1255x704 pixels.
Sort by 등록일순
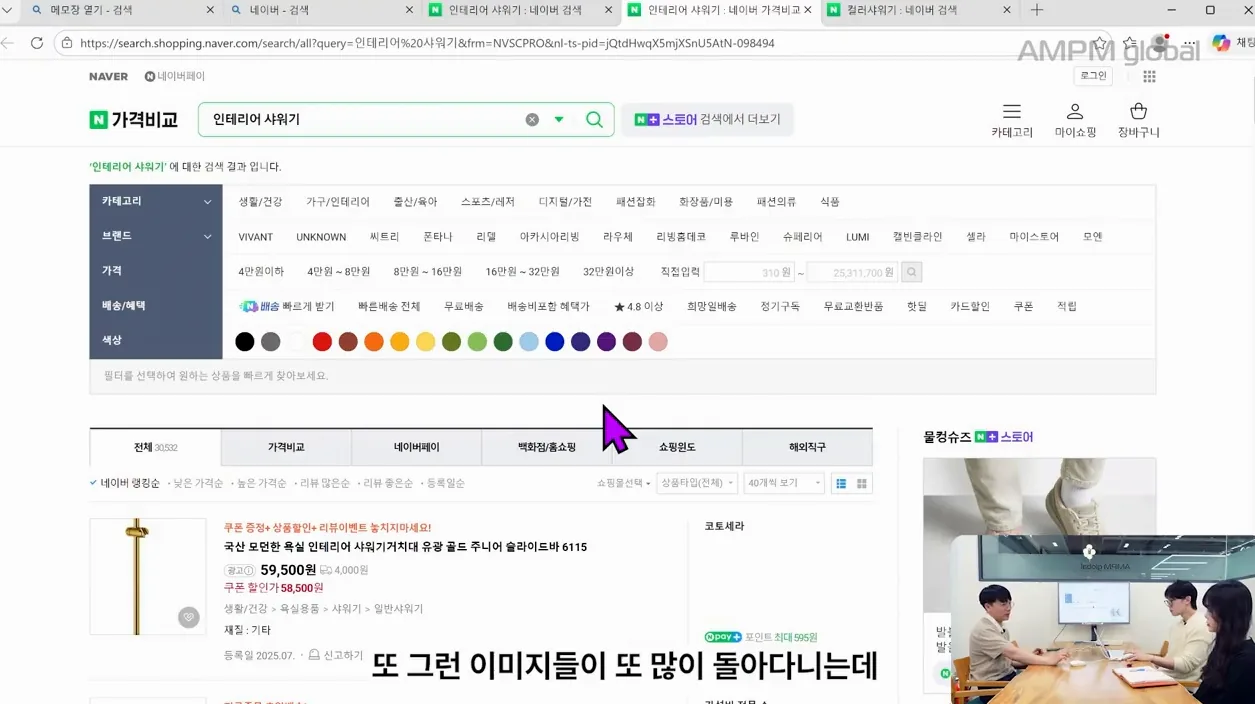coord(445,483)
